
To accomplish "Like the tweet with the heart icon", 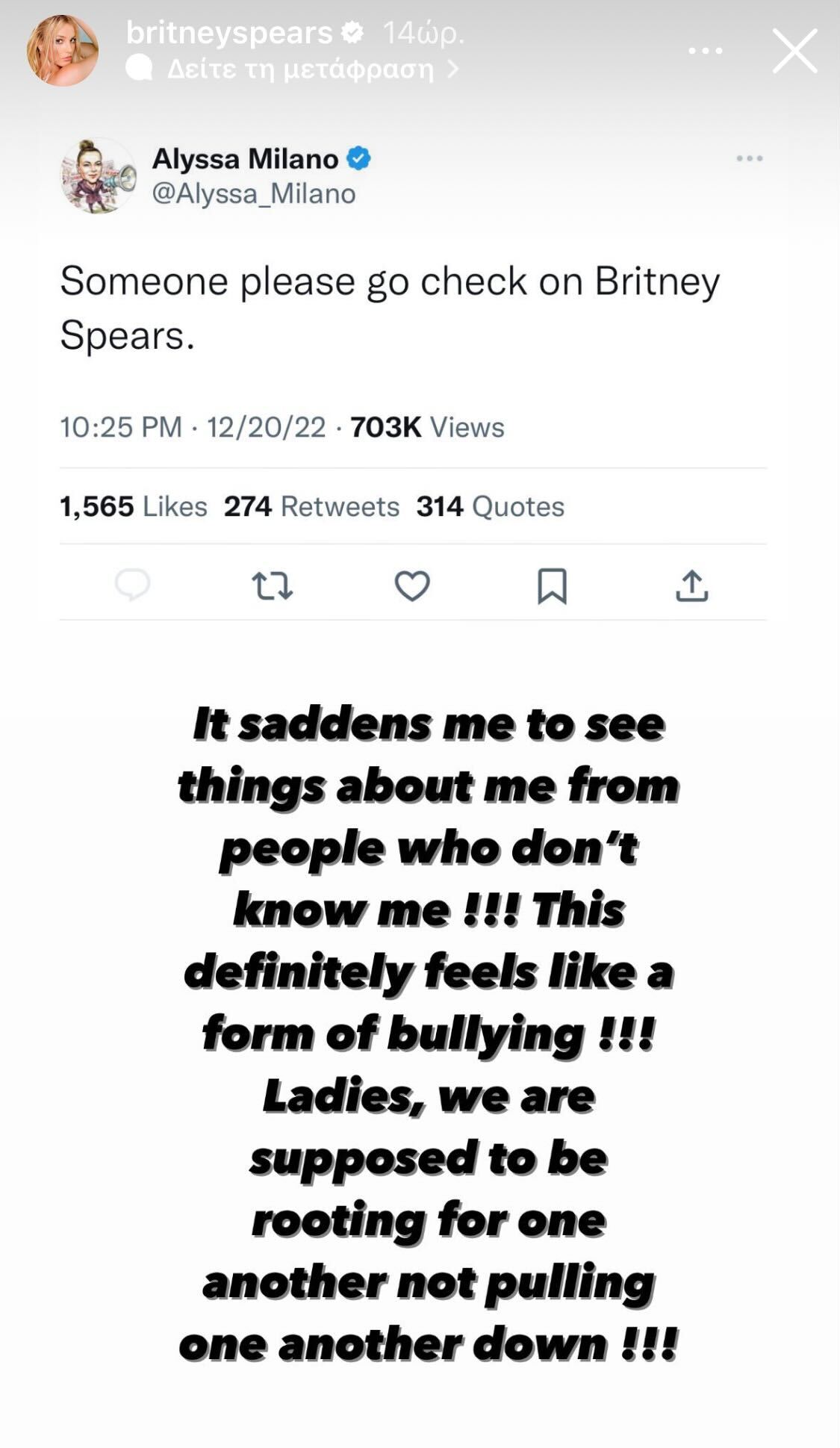I will point(412,585).
